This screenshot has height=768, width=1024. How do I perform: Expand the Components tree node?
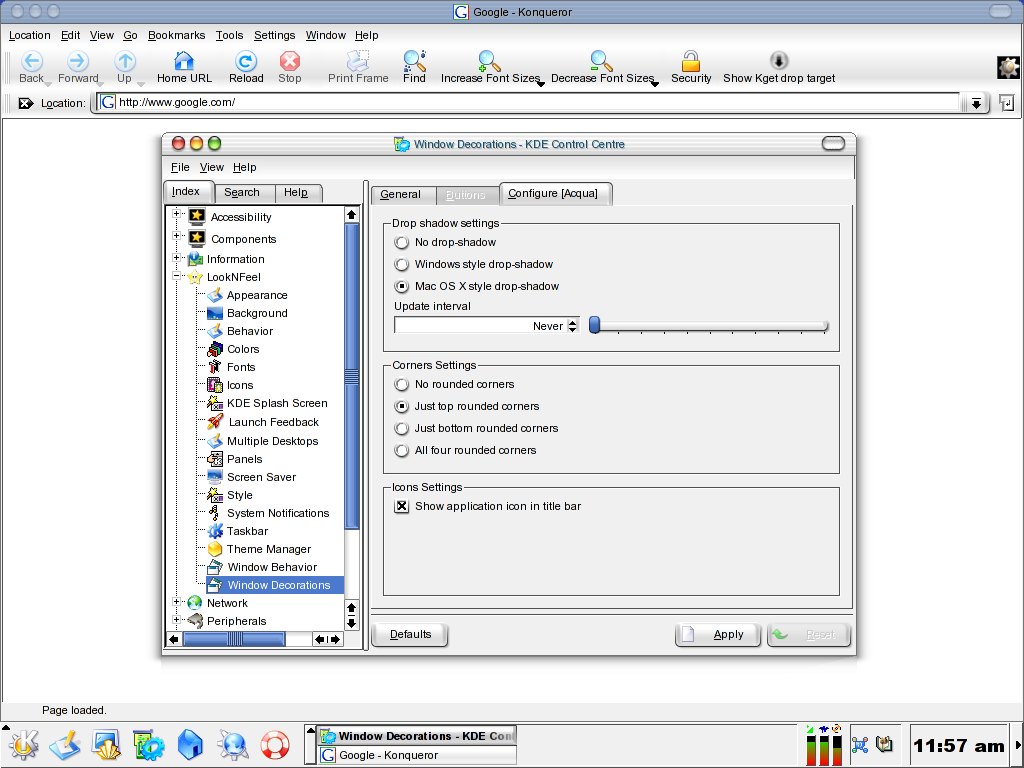(176, 235)
